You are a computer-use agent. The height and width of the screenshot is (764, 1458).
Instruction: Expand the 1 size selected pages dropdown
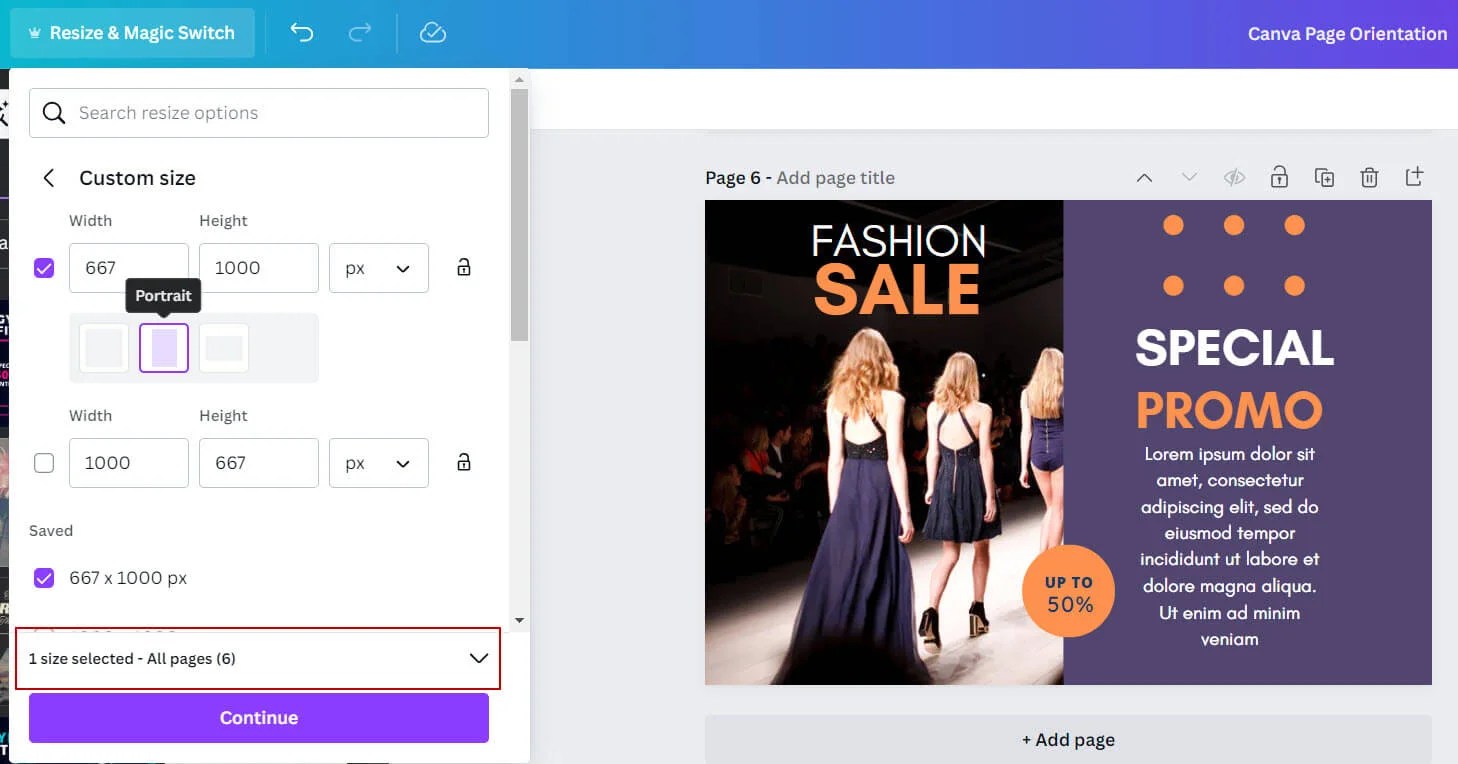coord(258,658)
